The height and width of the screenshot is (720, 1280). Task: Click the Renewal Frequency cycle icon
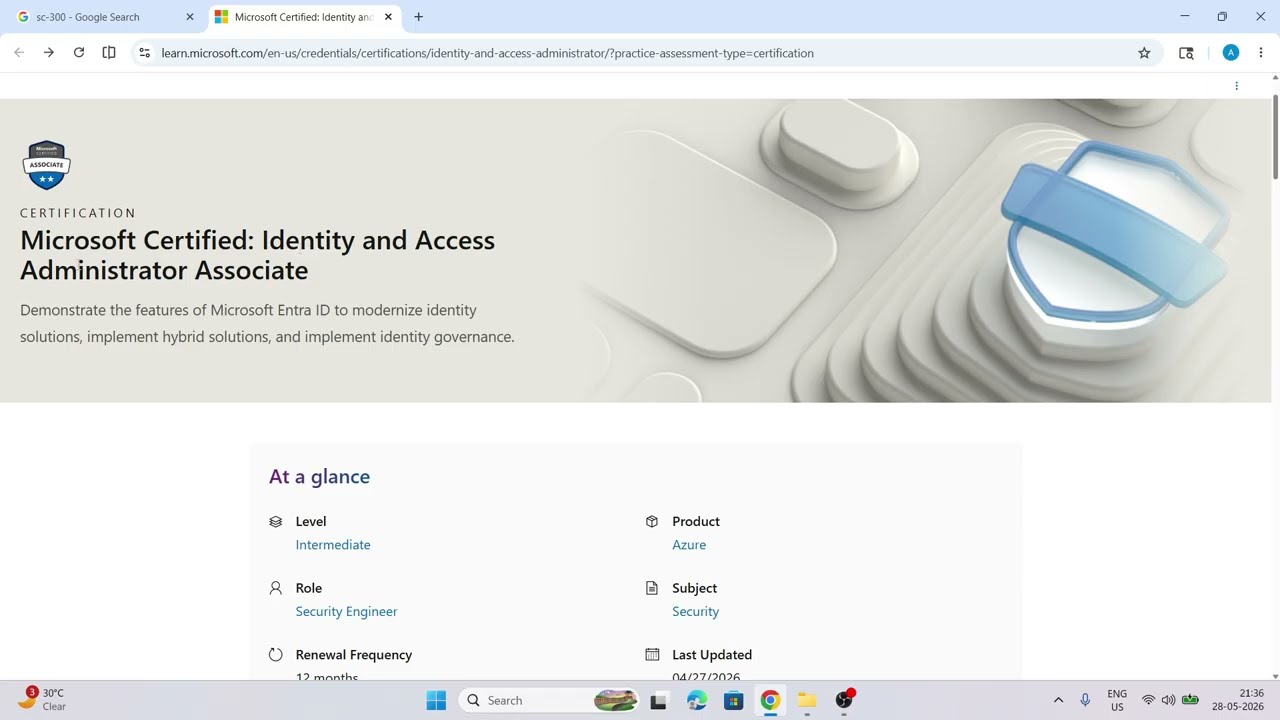coord(276,654)
